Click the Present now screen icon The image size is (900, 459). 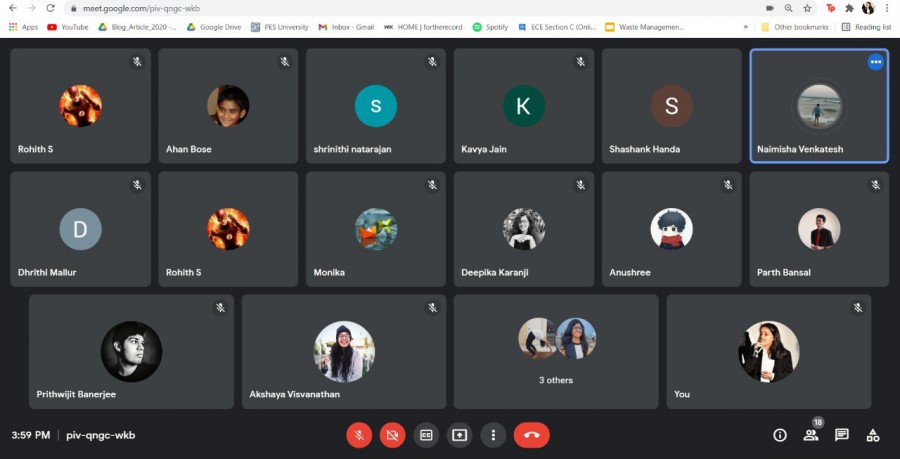coord(459,435)
